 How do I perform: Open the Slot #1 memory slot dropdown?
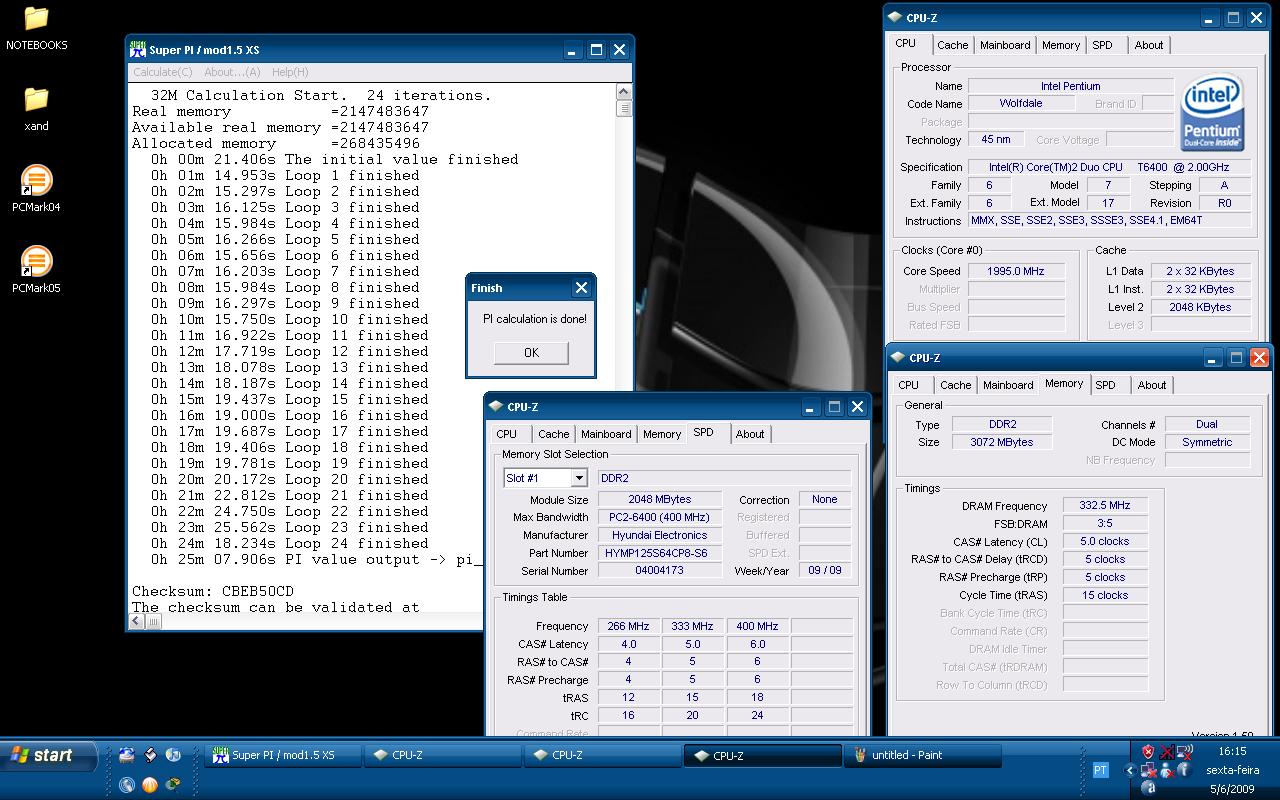click(x=579, y=478)
